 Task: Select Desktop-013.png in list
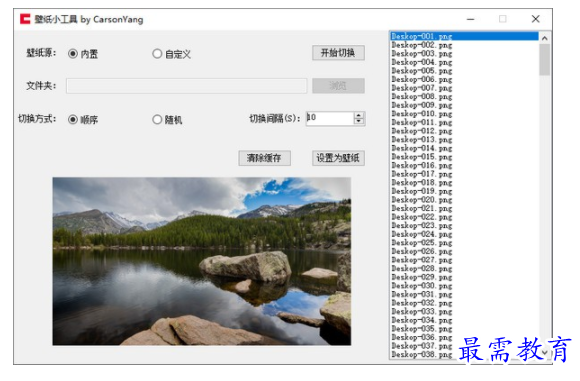[x=422, y=139]
